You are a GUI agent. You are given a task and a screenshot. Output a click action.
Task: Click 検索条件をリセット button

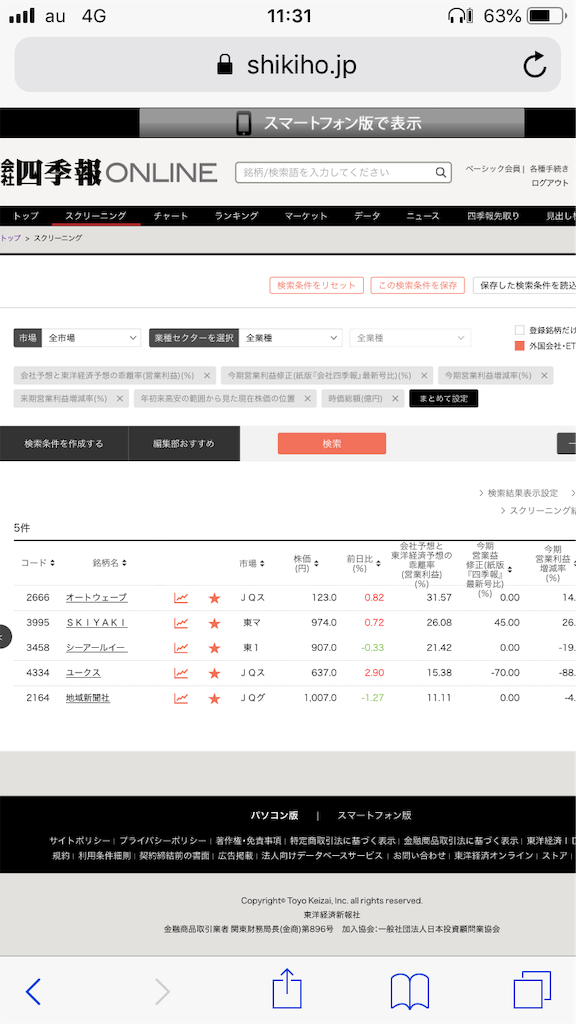point(316,285)
